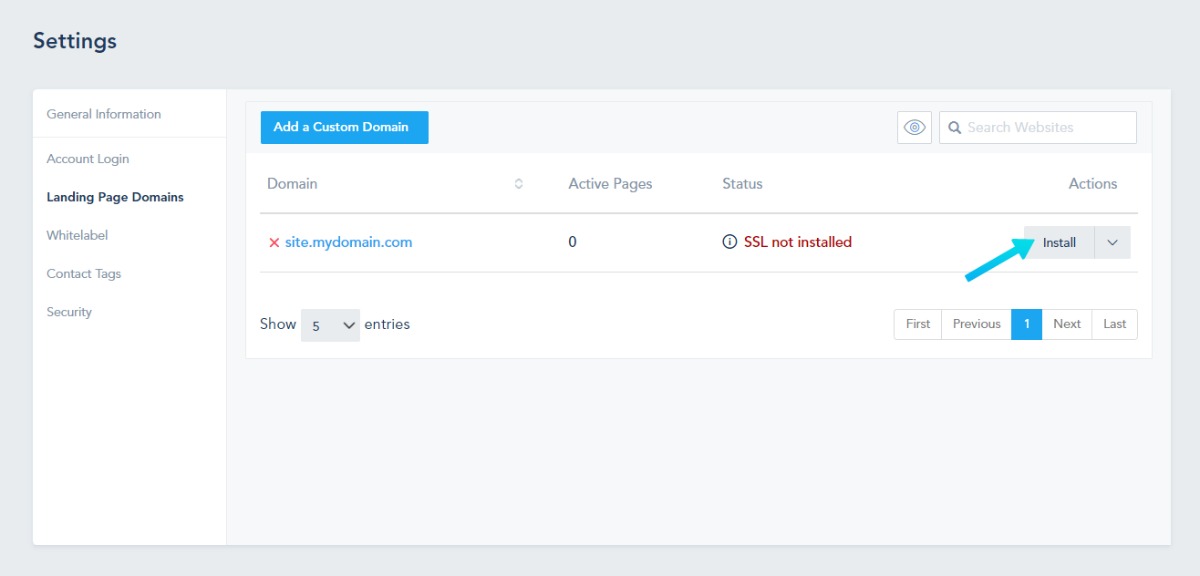Open the site.mydomain.com link

[x=348, y=242]
